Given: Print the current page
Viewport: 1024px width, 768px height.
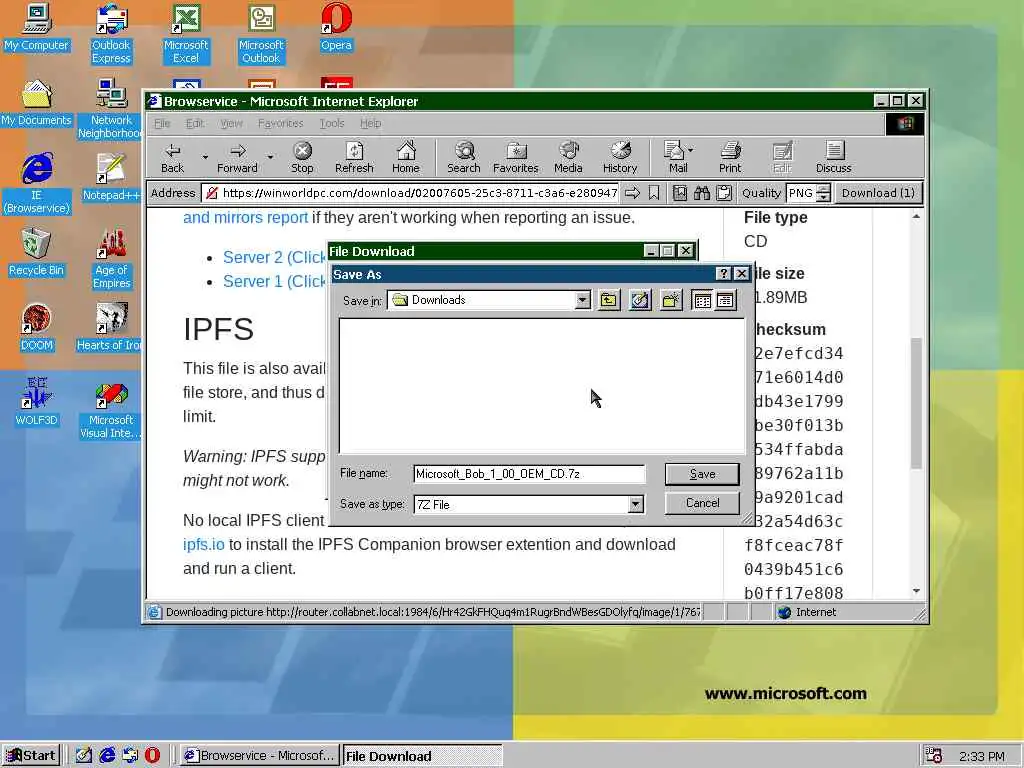Looking at the screenshot, I should (x=730, y=157).
